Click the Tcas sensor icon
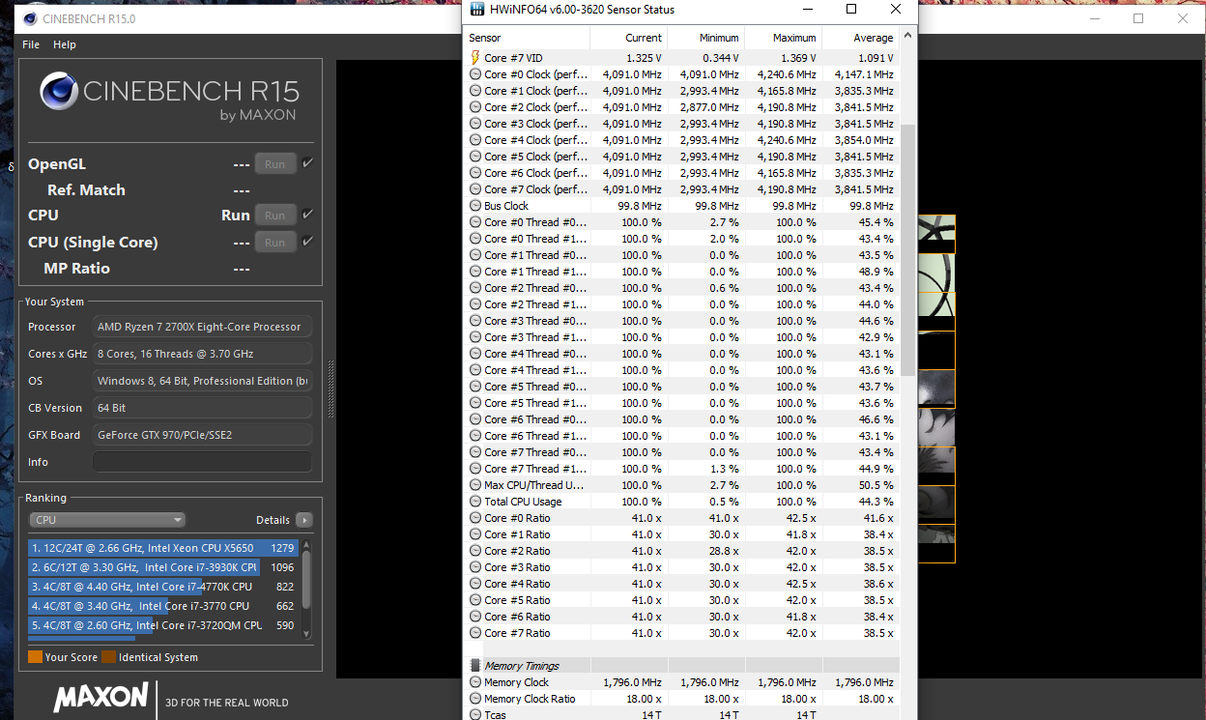This screenshot has height=720, width=1206. click(475, 715)
